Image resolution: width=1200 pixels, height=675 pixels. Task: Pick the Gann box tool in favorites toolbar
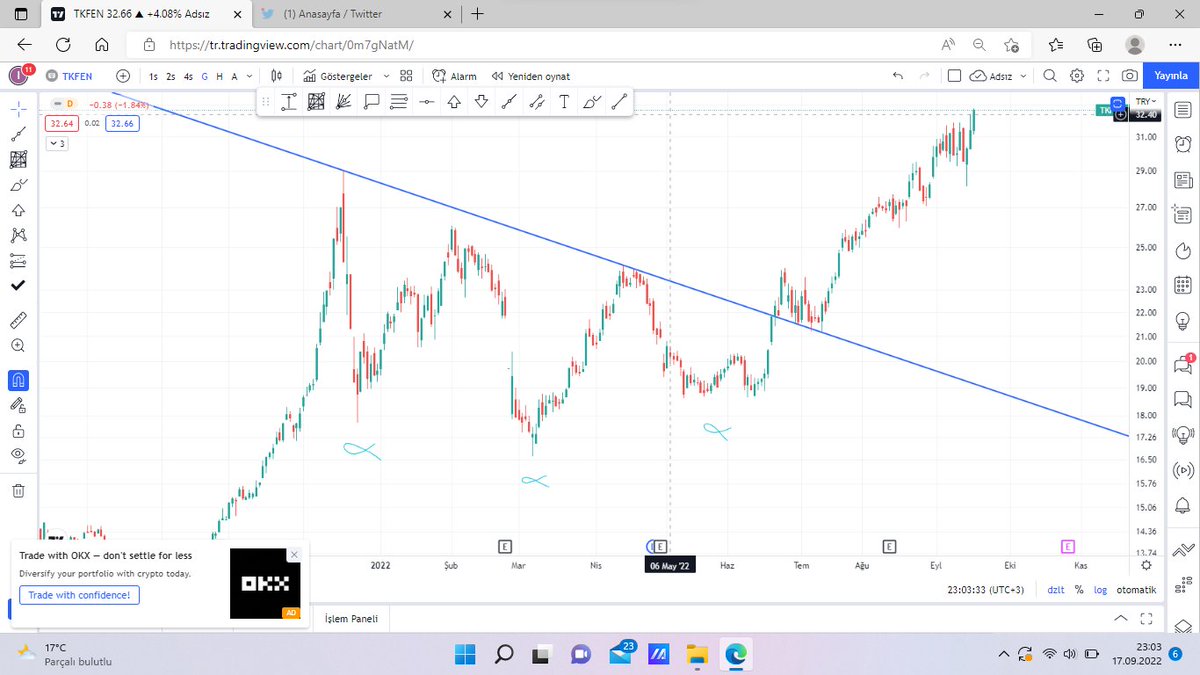[x=316, y=101]
